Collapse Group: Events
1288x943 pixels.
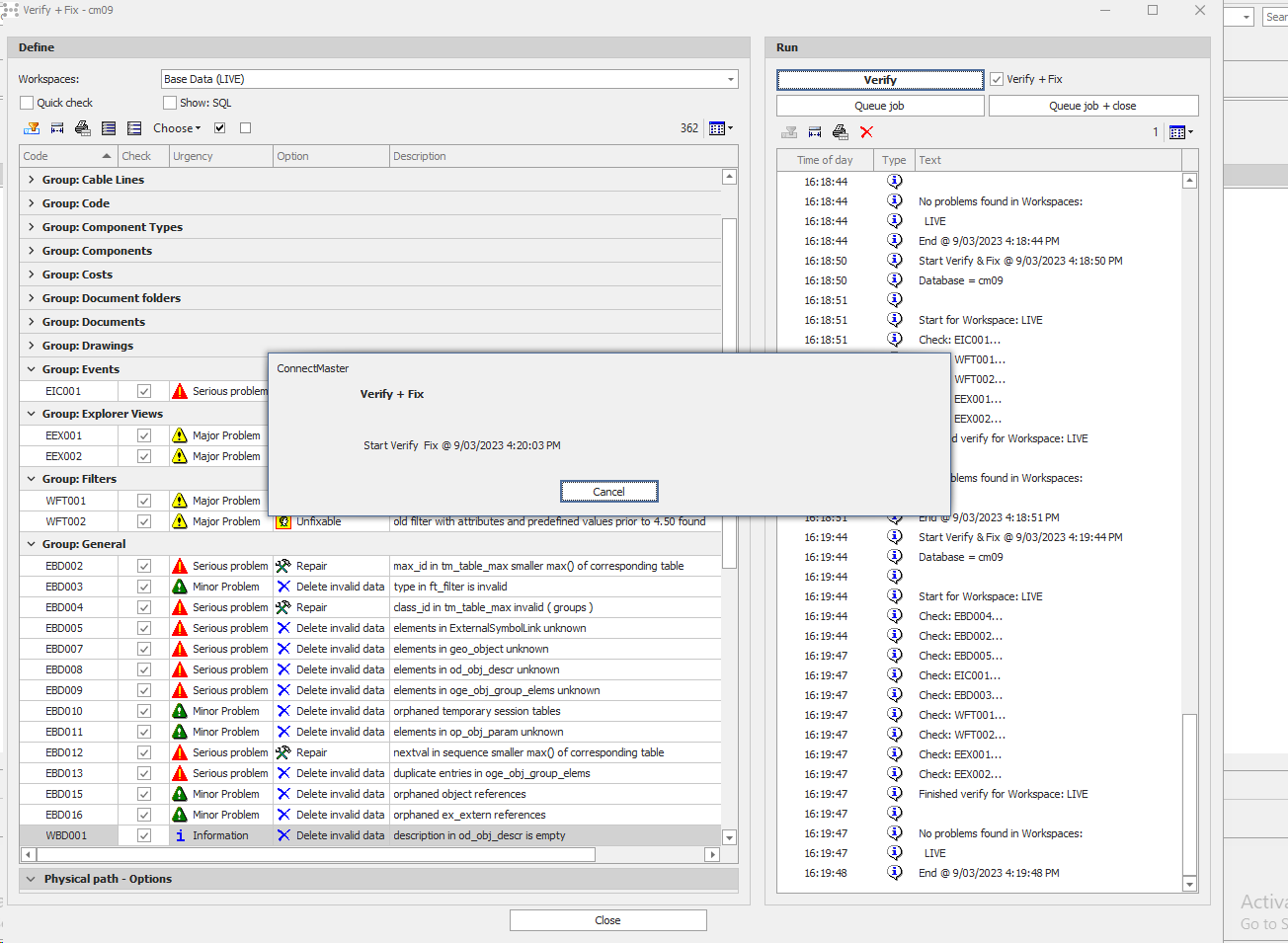32,369
